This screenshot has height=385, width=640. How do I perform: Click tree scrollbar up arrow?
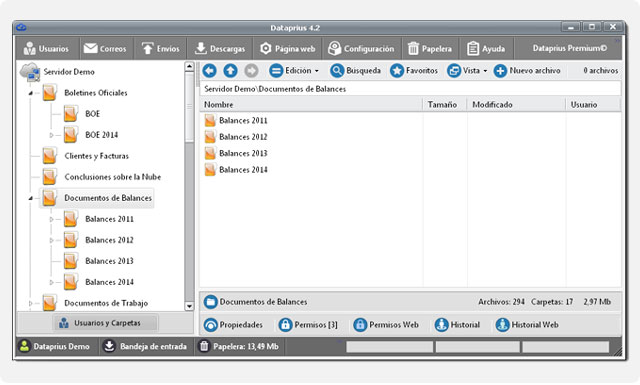[x=189, y=67]
